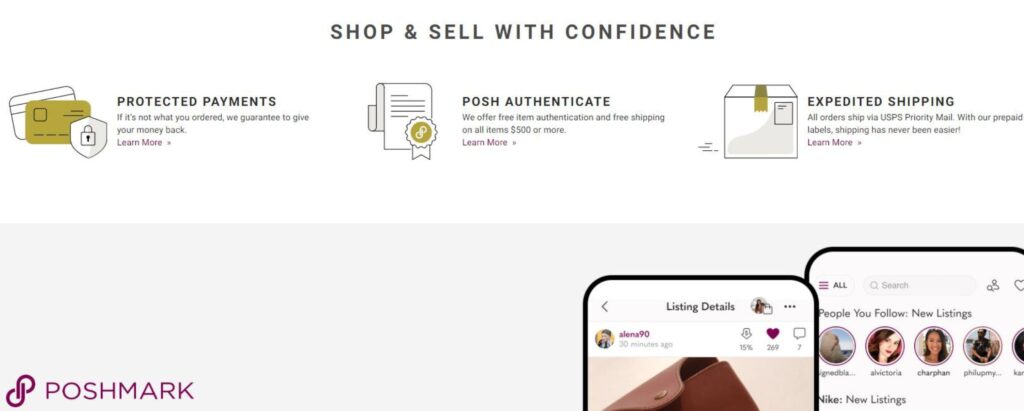The width and height of the screenshot is (1024, 411).
Task: Open the ALL hamburger menu
Action: (x=833, y=286)
